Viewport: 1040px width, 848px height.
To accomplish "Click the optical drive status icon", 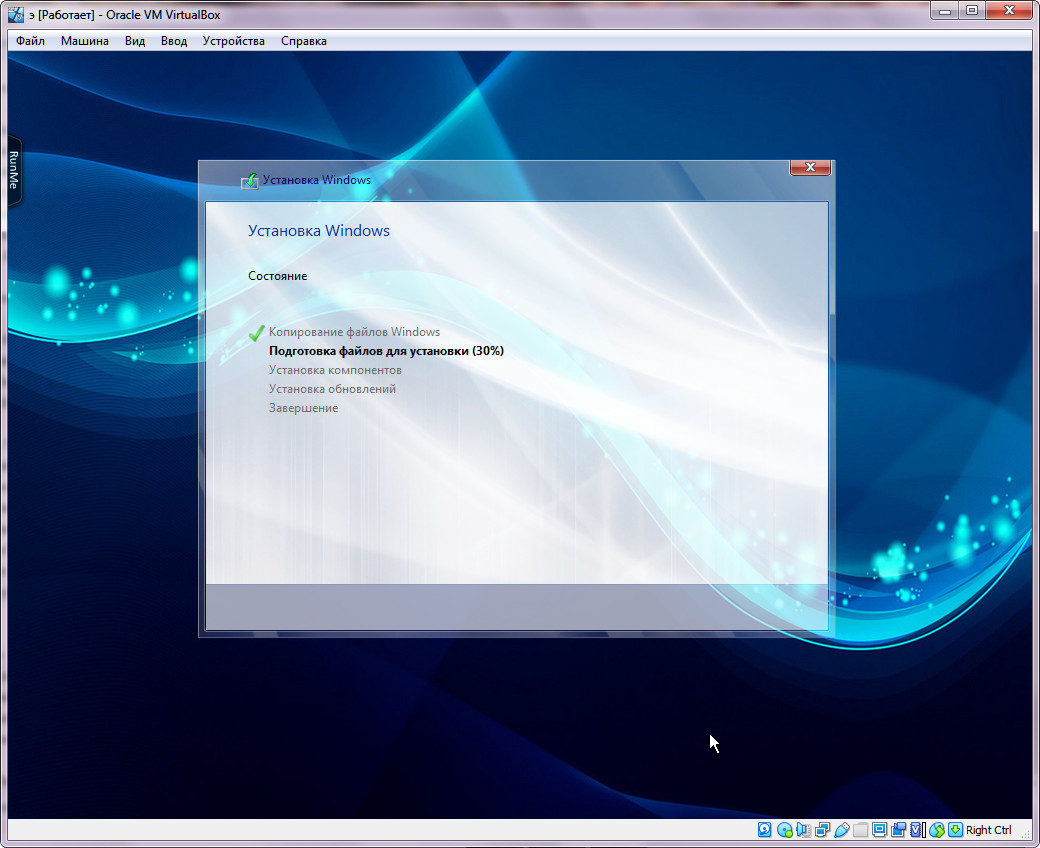I will click(785, 829).
